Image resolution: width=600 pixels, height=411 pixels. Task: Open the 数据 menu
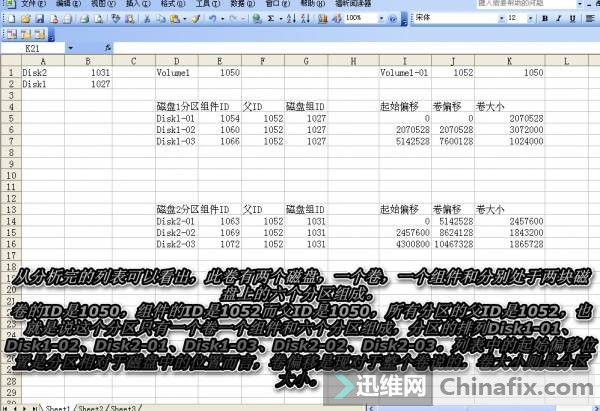tap(243, 4)
